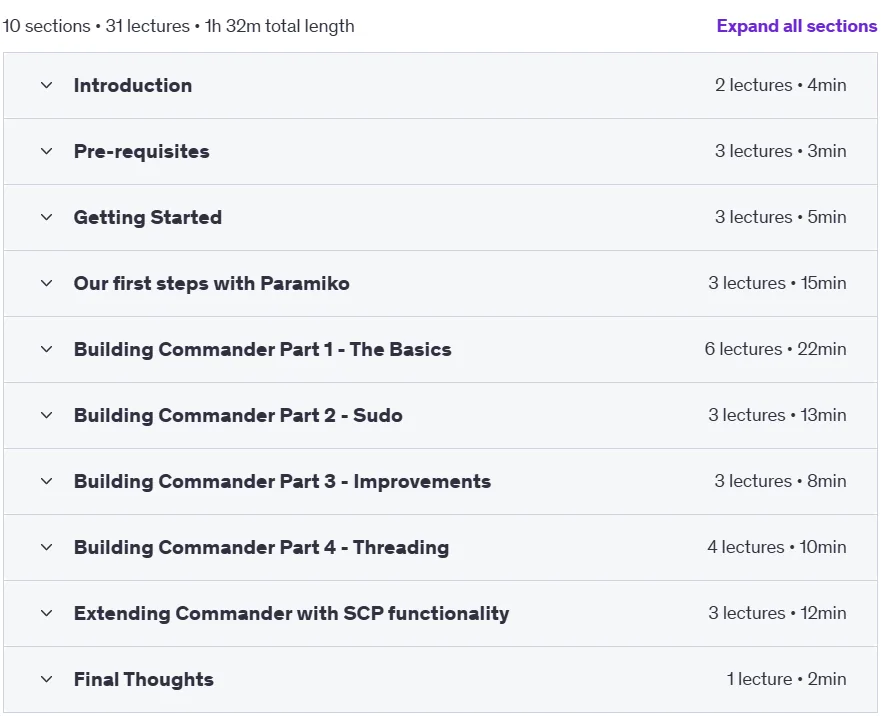
Task: Open chevron for Building Commander Part 1
Action: point(47,349)
